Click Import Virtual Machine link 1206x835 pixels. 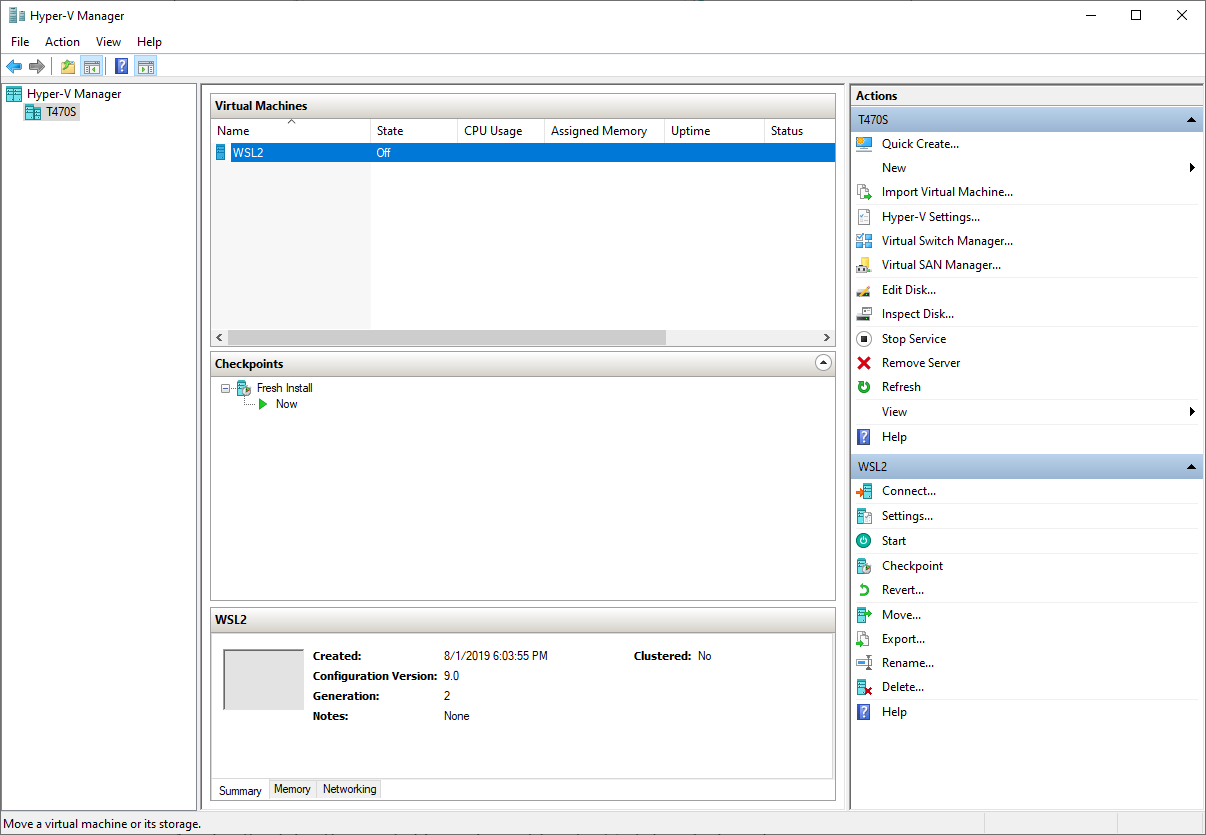pyautogui.click(x=946, y=192)
